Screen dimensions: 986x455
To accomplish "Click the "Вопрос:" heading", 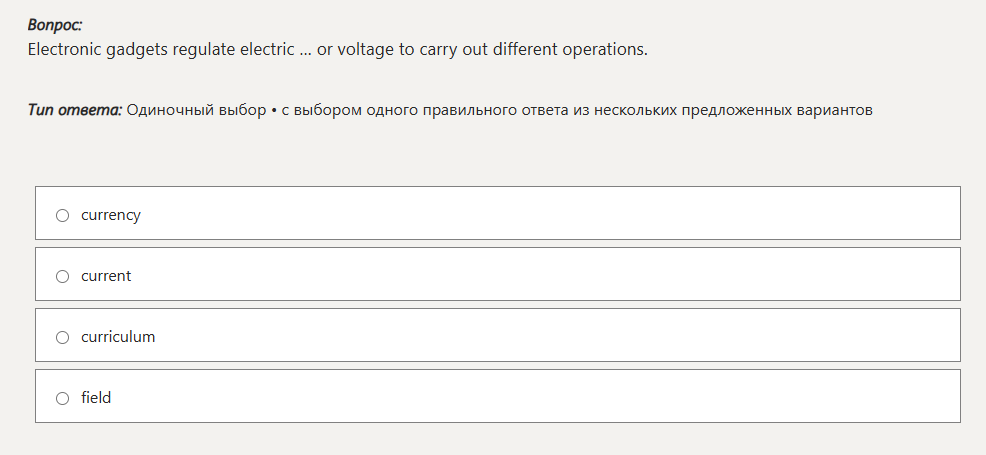I will click(x=55, y=25).
